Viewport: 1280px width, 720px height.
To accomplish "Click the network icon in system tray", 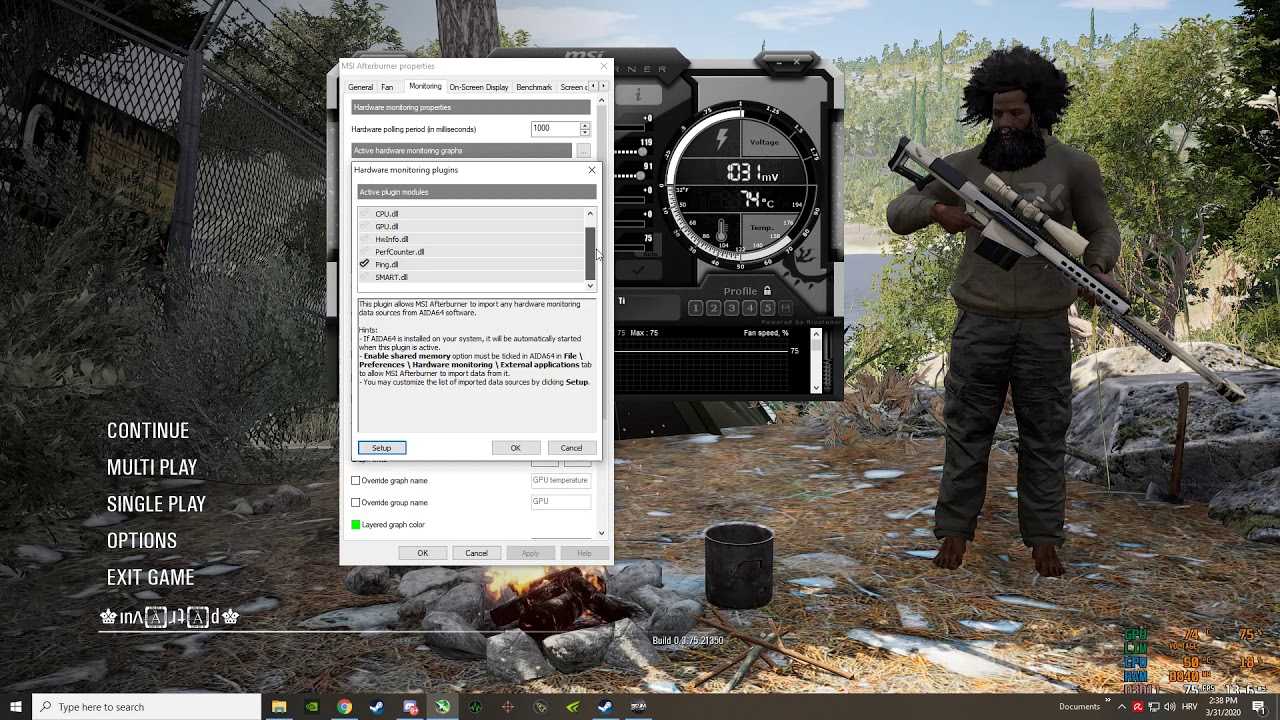I will (1154, 707).
